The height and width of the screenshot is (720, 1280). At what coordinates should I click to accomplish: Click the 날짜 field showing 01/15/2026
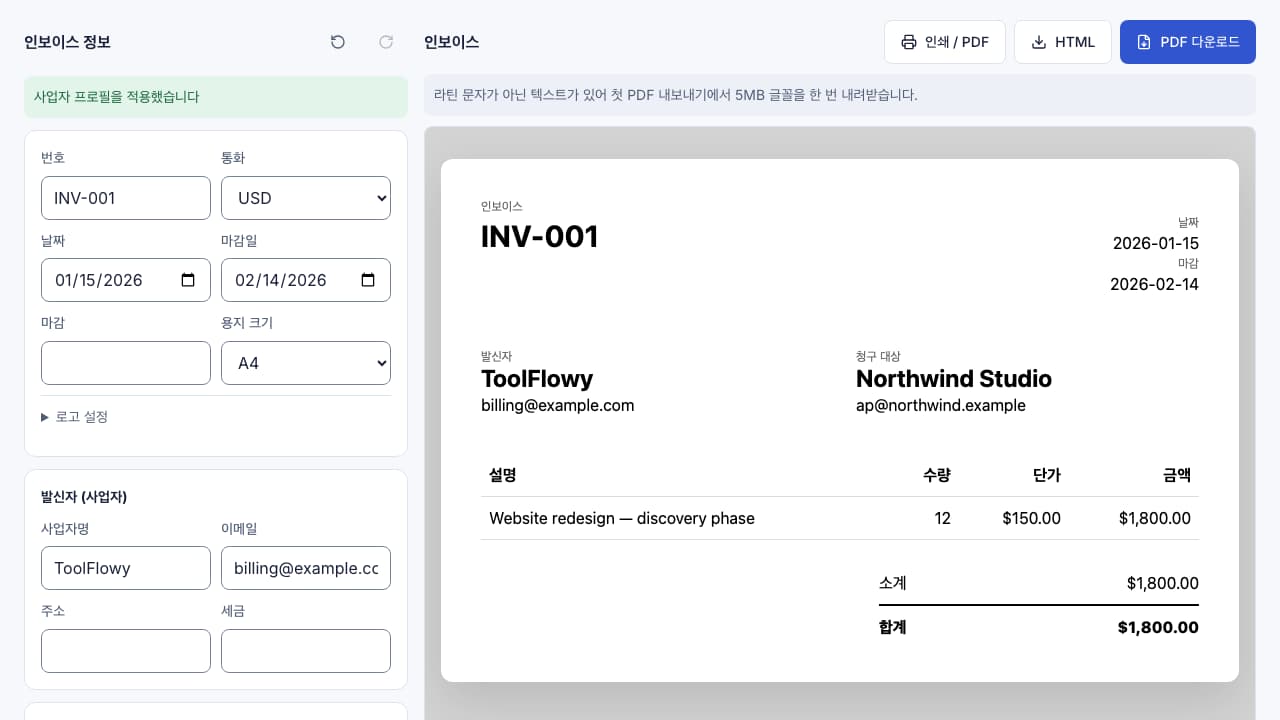(126, 280)
